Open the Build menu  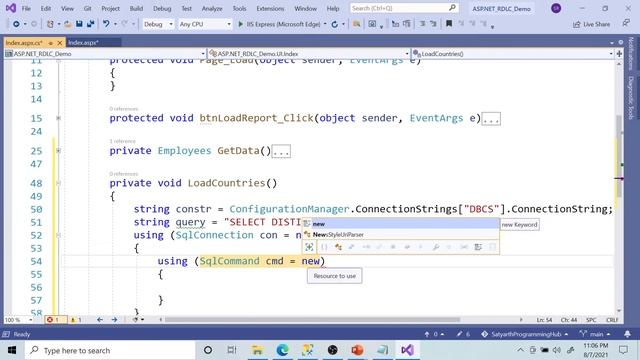coord(136,8)
